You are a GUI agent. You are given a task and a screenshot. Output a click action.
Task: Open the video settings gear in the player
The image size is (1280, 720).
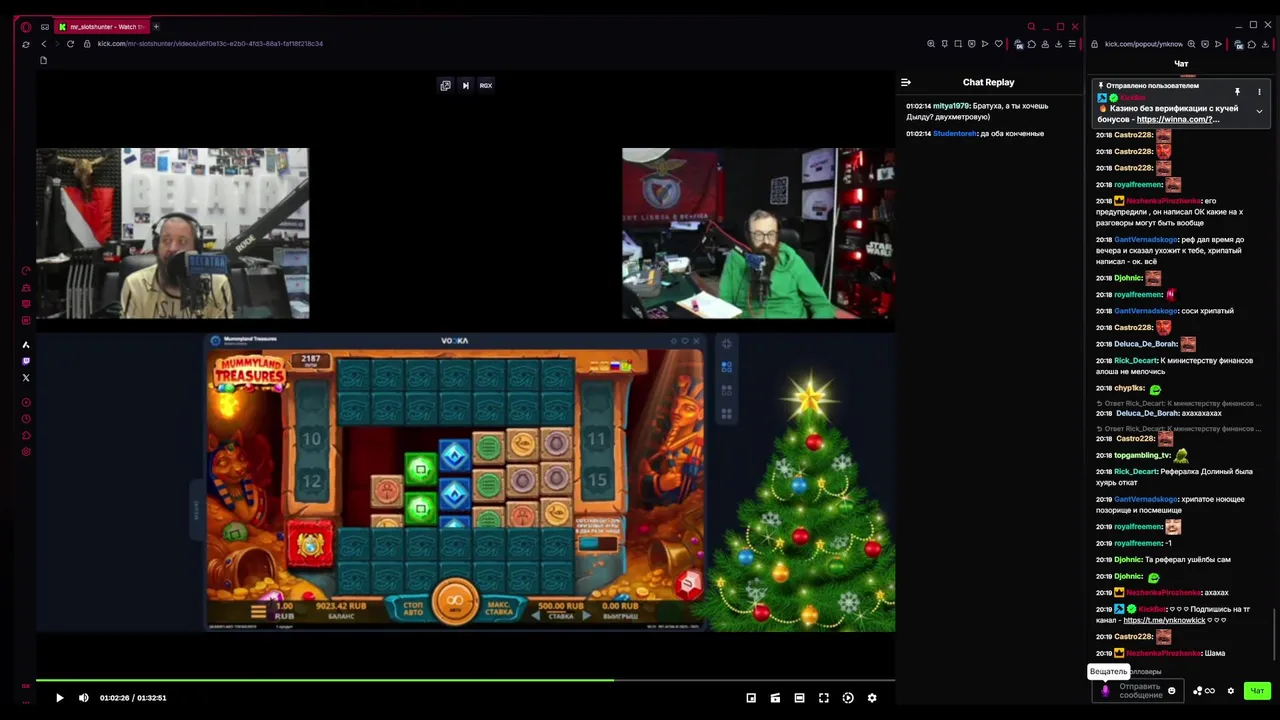[x=872, y=698]
